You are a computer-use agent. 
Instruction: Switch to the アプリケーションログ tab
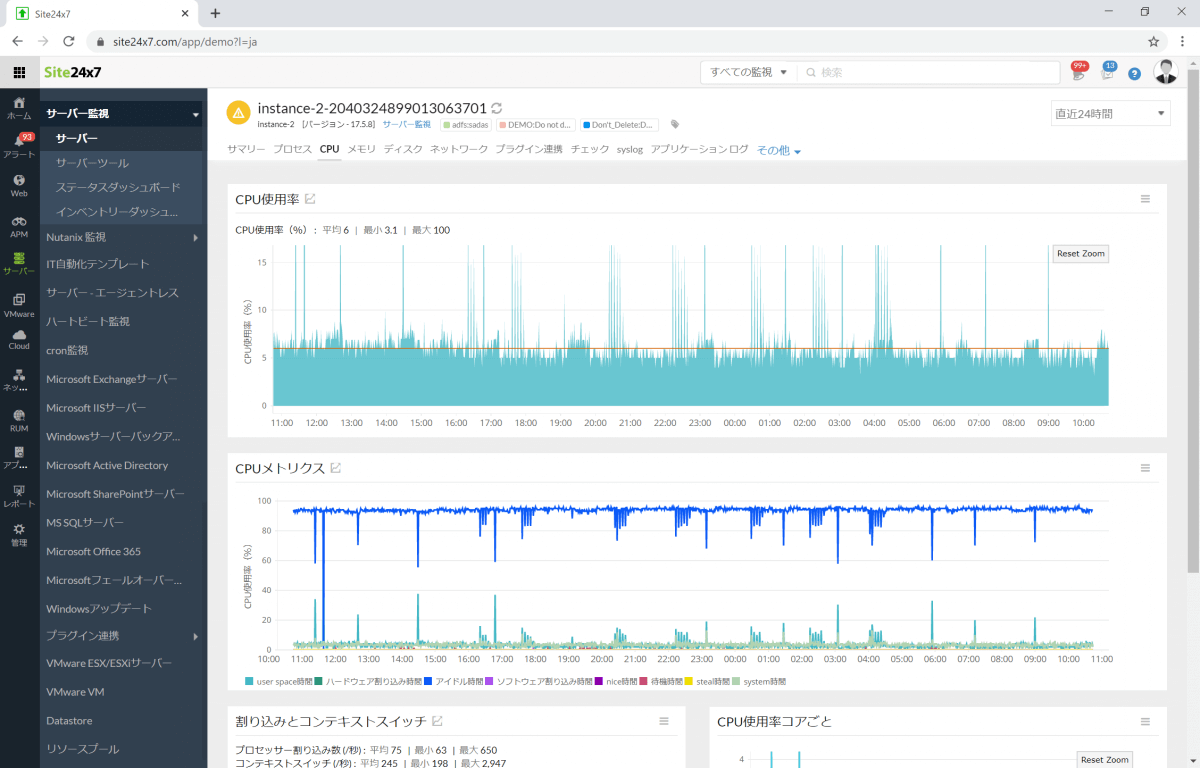tap(699, 149)
